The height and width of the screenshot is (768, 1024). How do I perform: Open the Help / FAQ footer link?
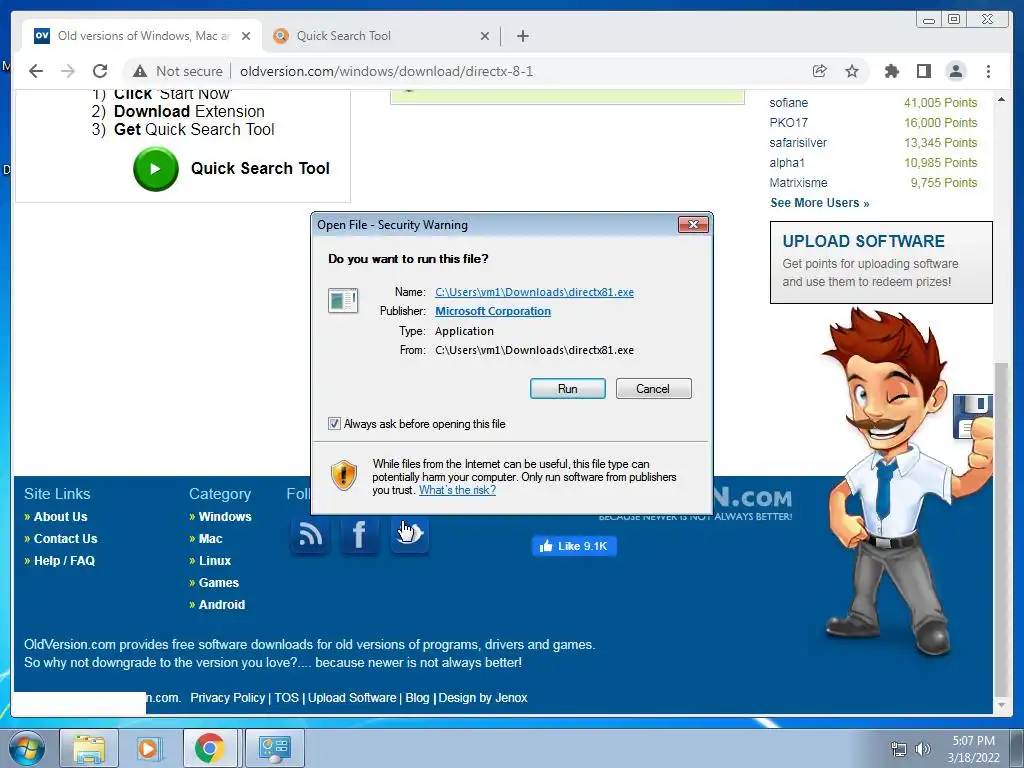64,561
